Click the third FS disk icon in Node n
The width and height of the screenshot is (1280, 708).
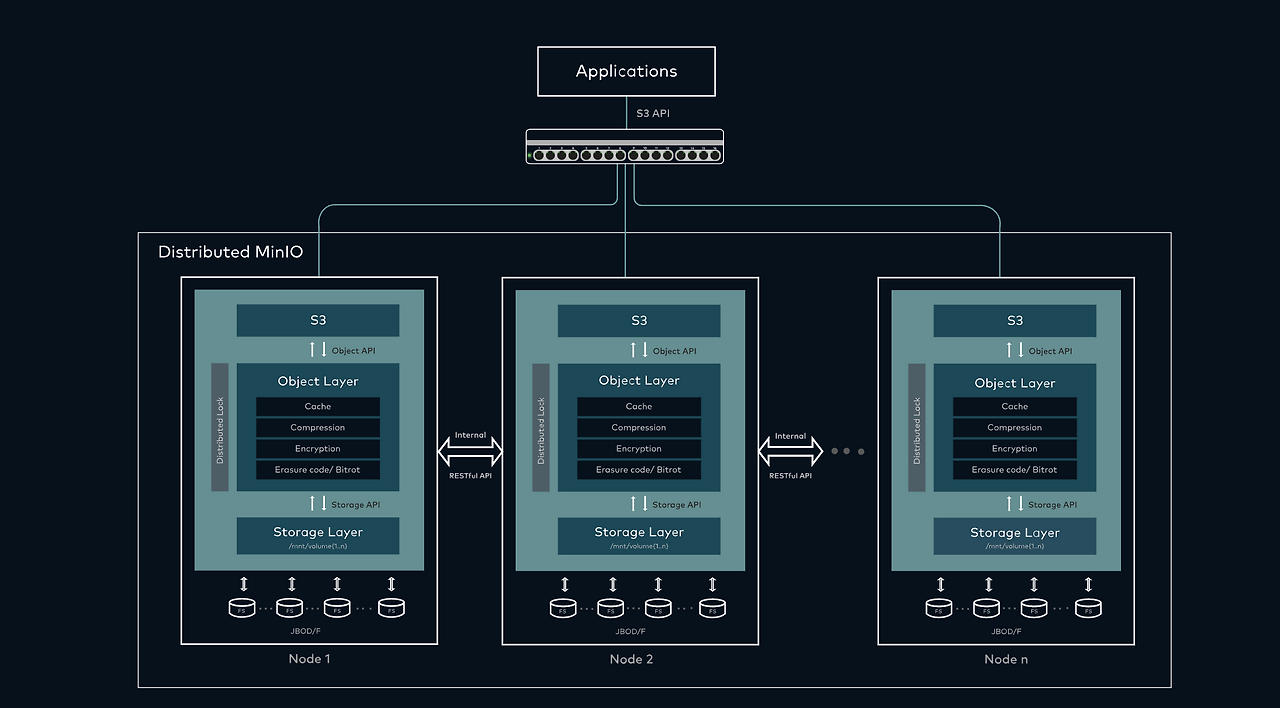pos(1034,608)
